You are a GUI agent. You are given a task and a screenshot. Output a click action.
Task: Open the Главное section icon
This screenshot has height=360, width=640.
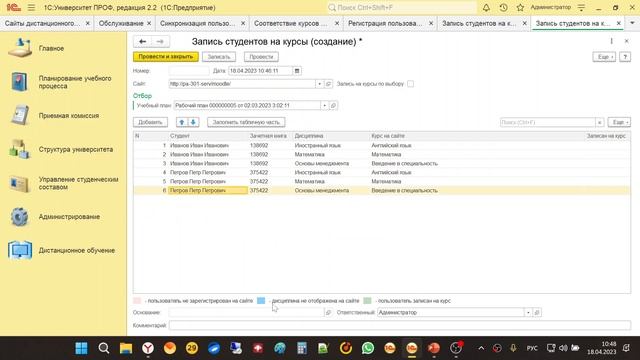(x=20, y=48)
